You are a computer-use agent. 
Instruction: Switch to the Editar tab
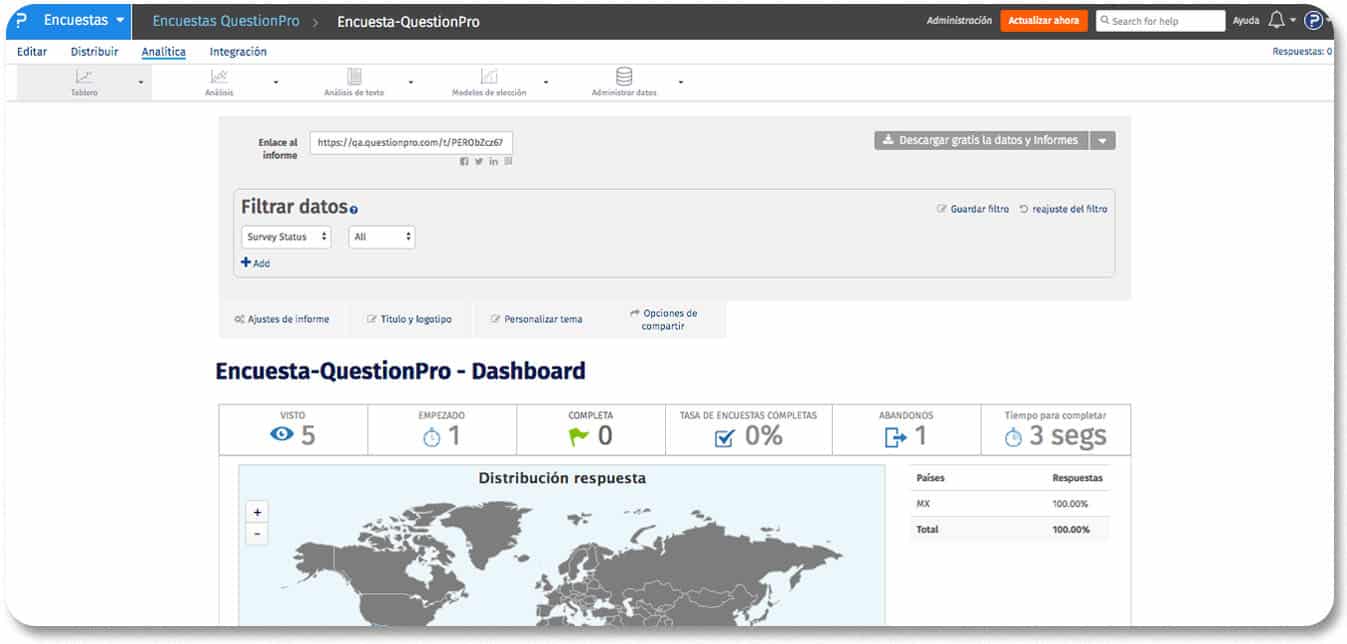32,52
